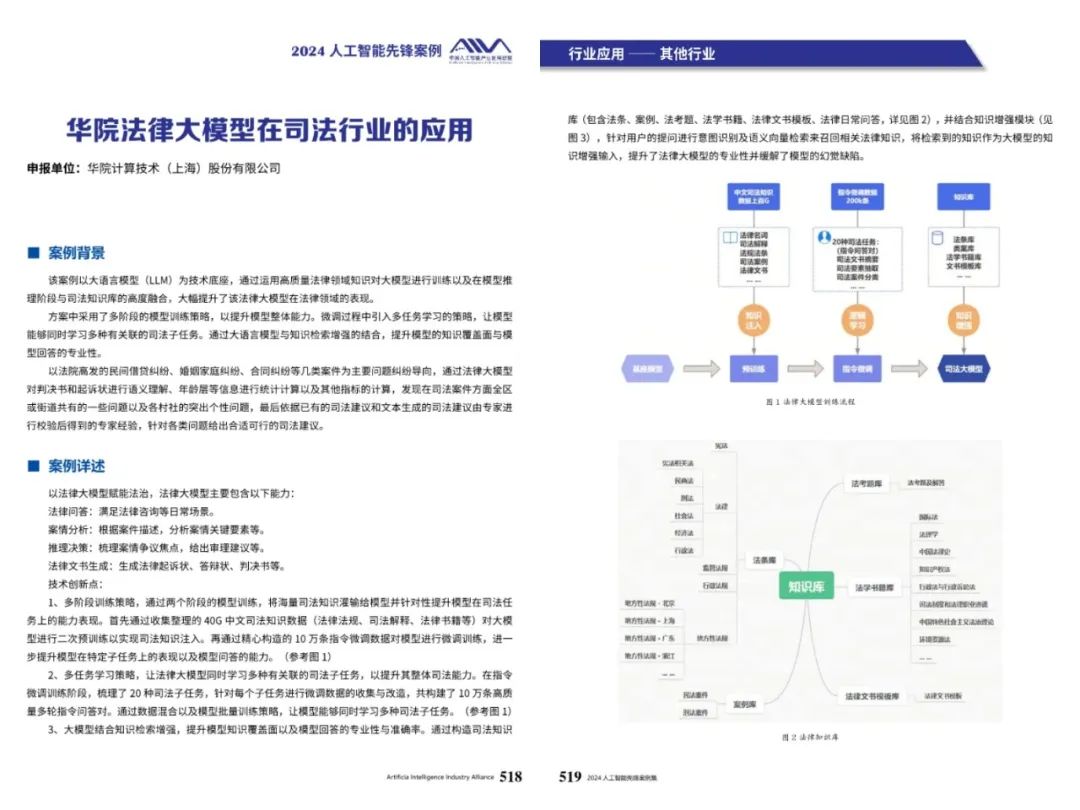Click the blue 指令微调数据 200k条 box
1080x810 pixels.
pyautogui.click(x=858, y=196)
